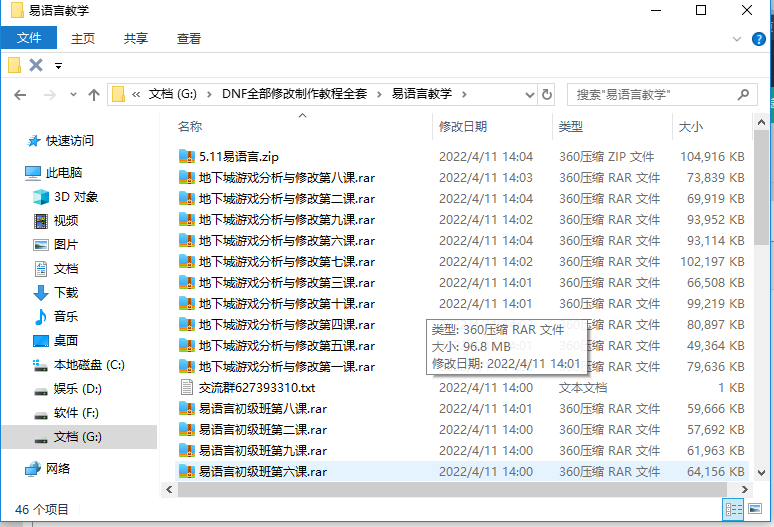Select 地下城游戏分析与修改第一课.rar

(286, 367)
